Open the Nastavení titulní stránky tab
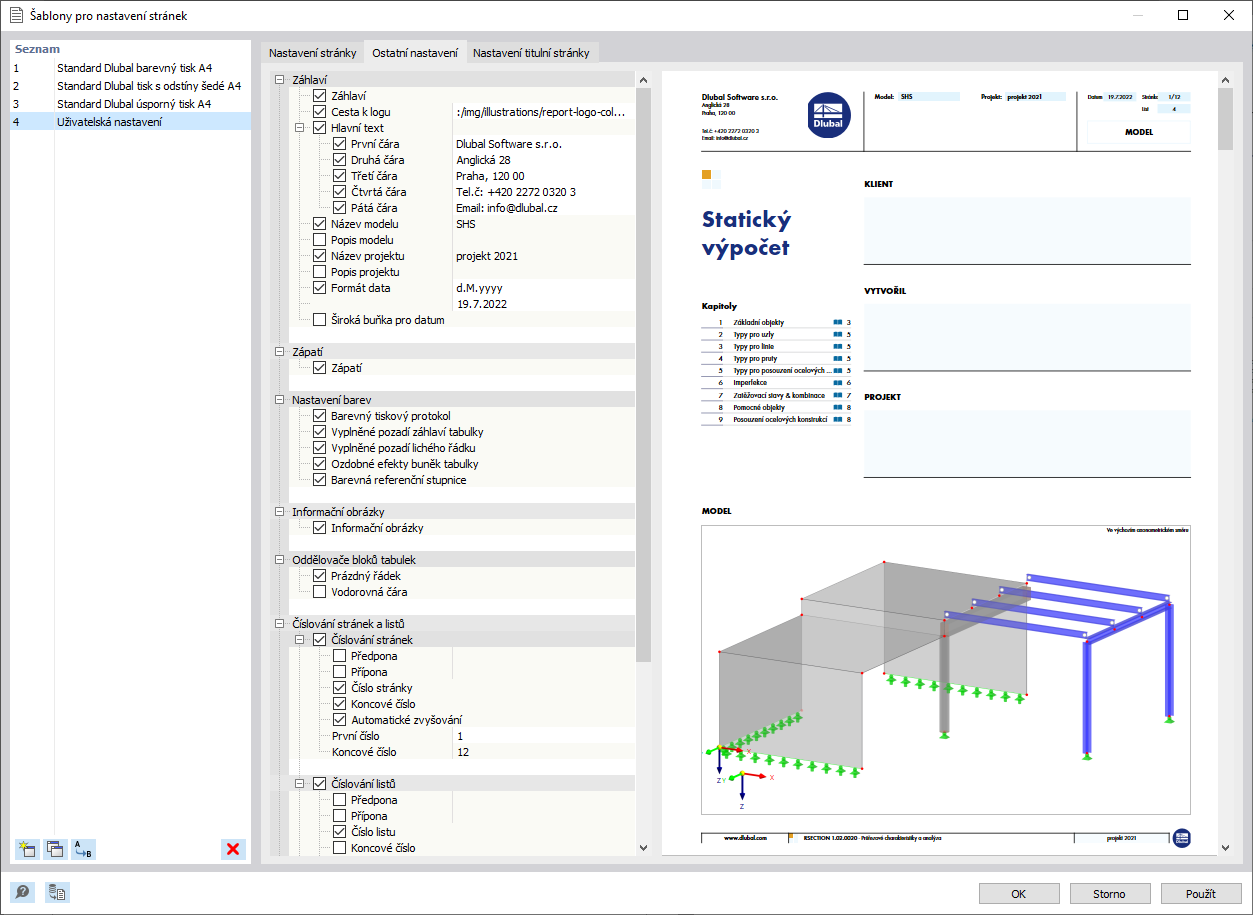Screen dimensions: 1253x915 click(x=532, y=53)
